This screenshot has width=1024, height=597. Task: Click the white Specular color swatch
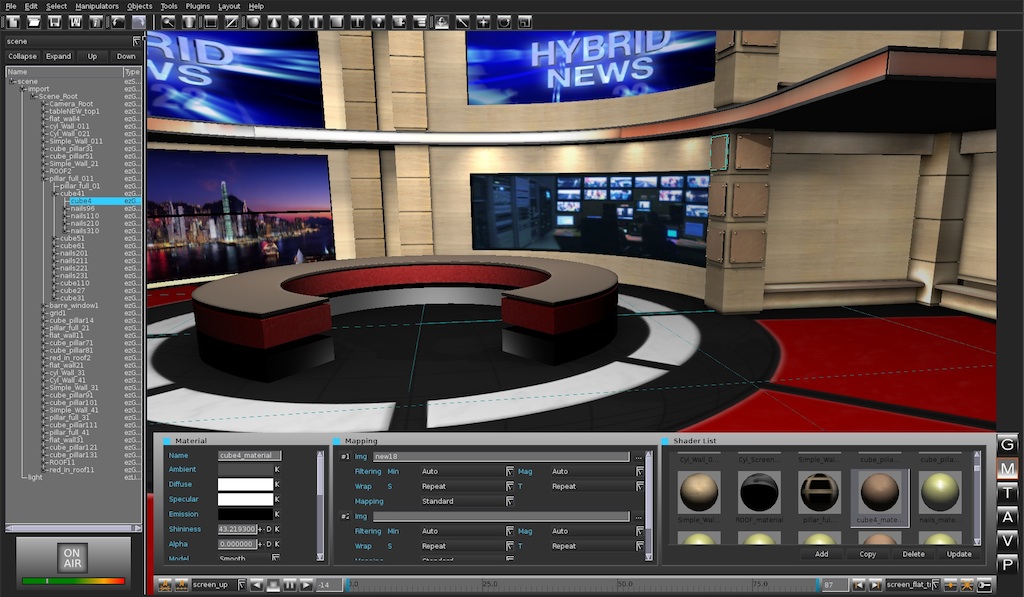(x=245, y=499)
